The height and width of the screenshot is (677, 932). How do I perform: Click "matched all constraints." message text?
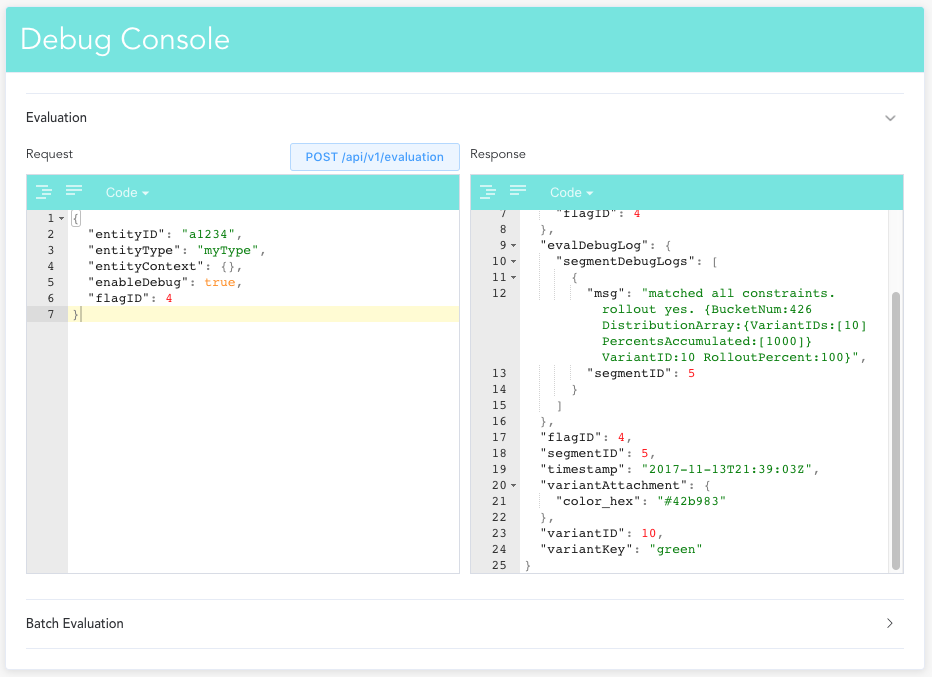coord(738,294)
